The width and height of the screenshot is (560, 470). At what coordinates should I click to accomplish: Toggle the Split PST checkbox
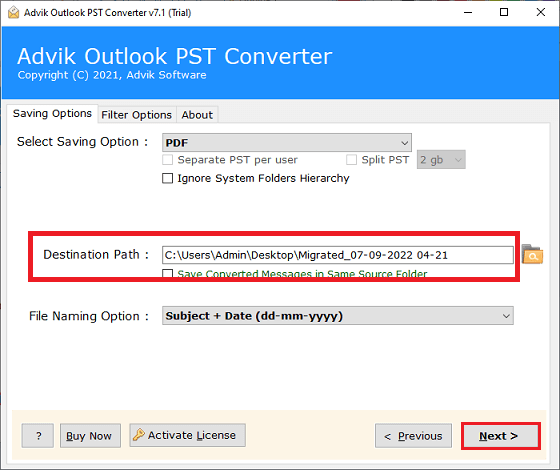[x=351, y=160]
